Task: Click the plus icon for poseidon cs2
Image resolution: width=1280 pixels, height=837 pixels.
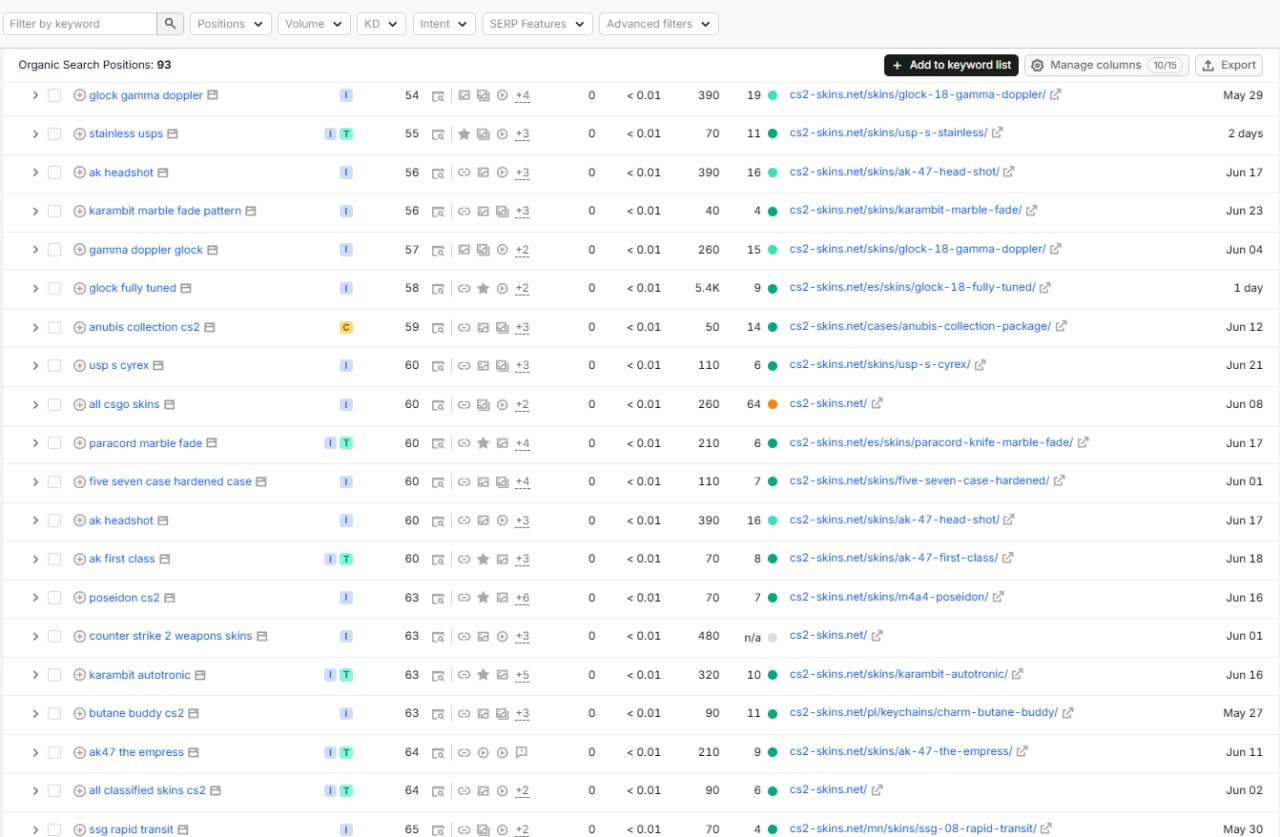Action: [80, 598]
